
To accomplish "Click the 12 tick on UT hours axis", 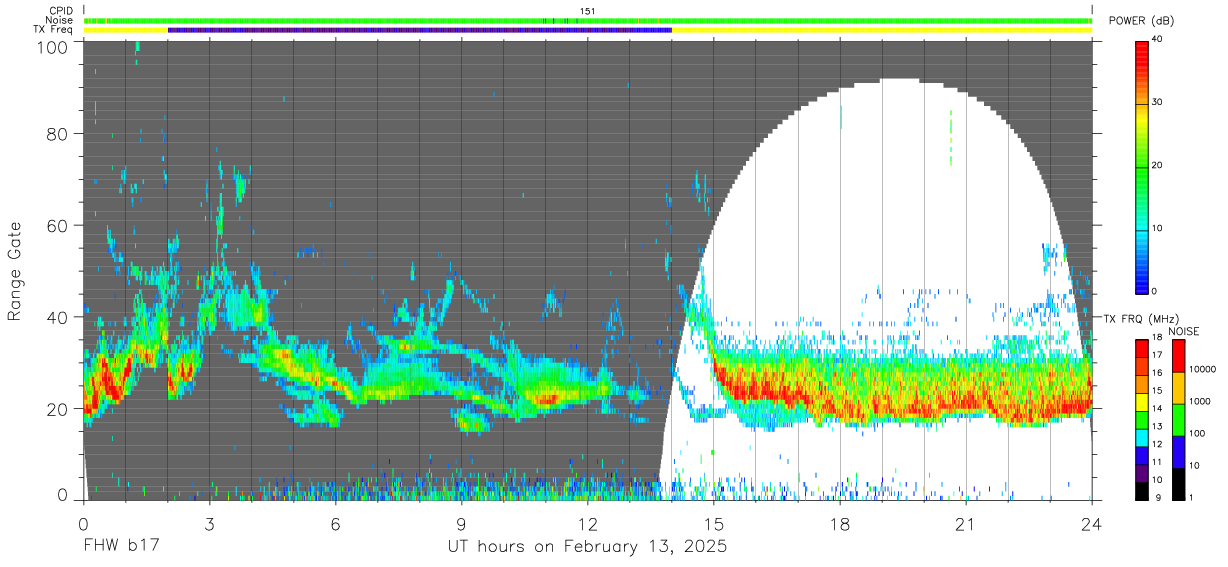I will click(x=588, y=523).
